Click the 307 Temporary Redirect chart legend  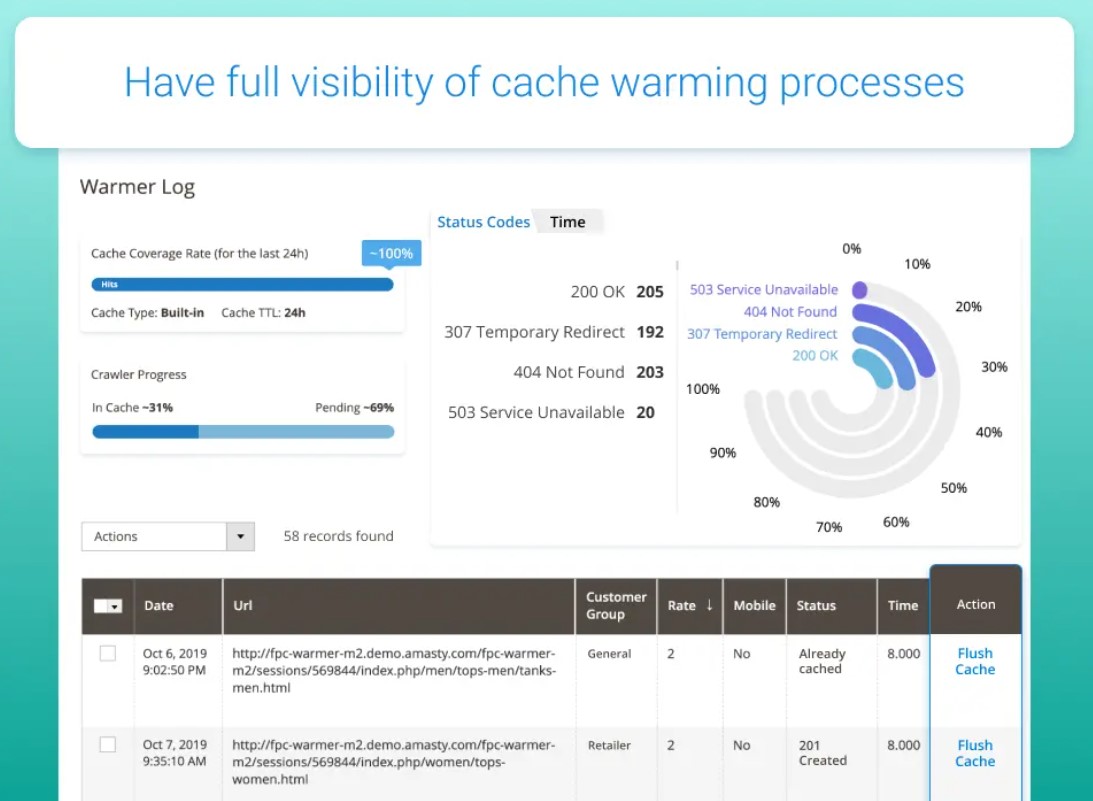(x=762, y=334)
